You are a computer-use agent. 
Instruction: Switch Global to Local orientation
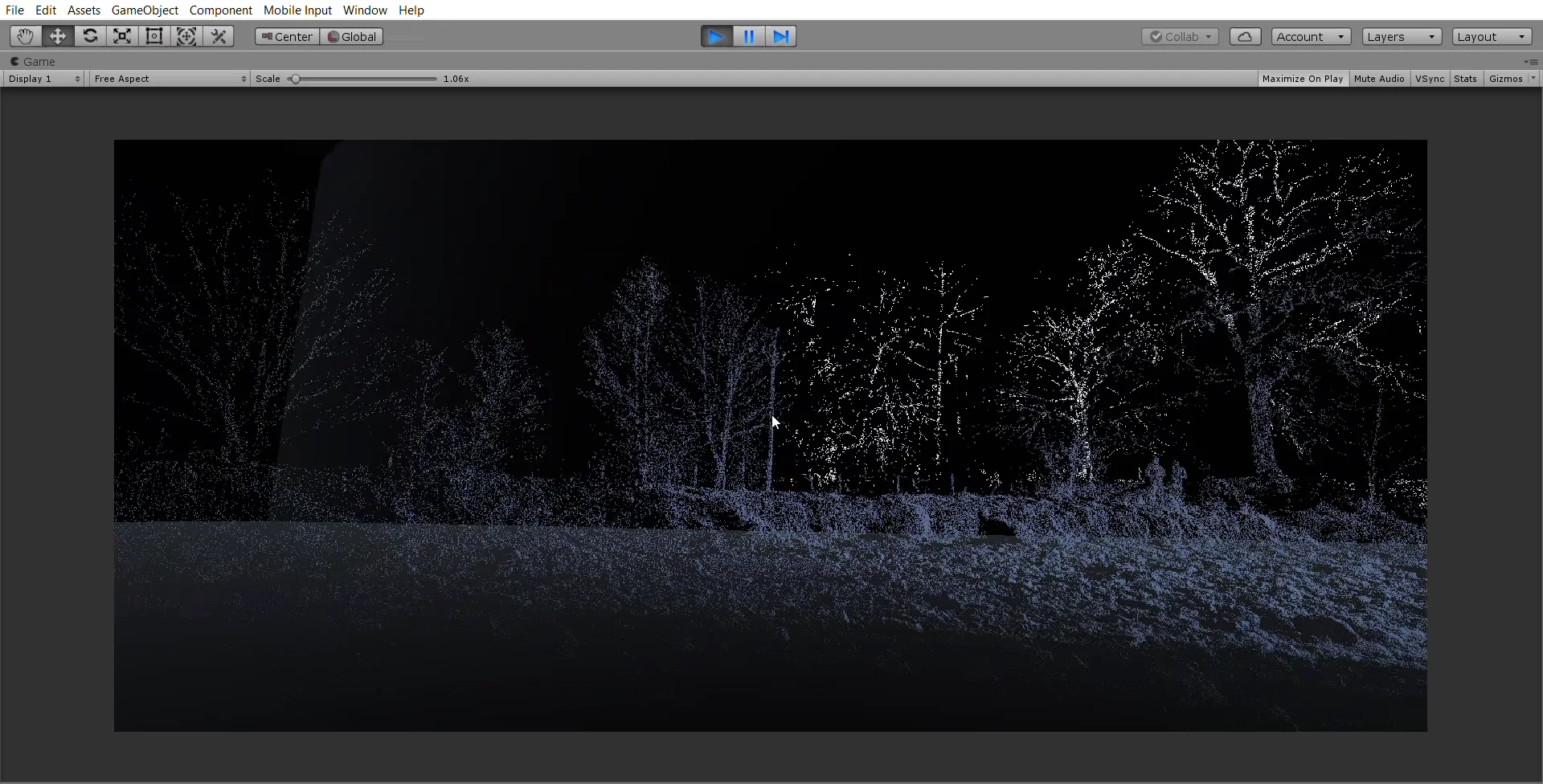coord(351,36)
